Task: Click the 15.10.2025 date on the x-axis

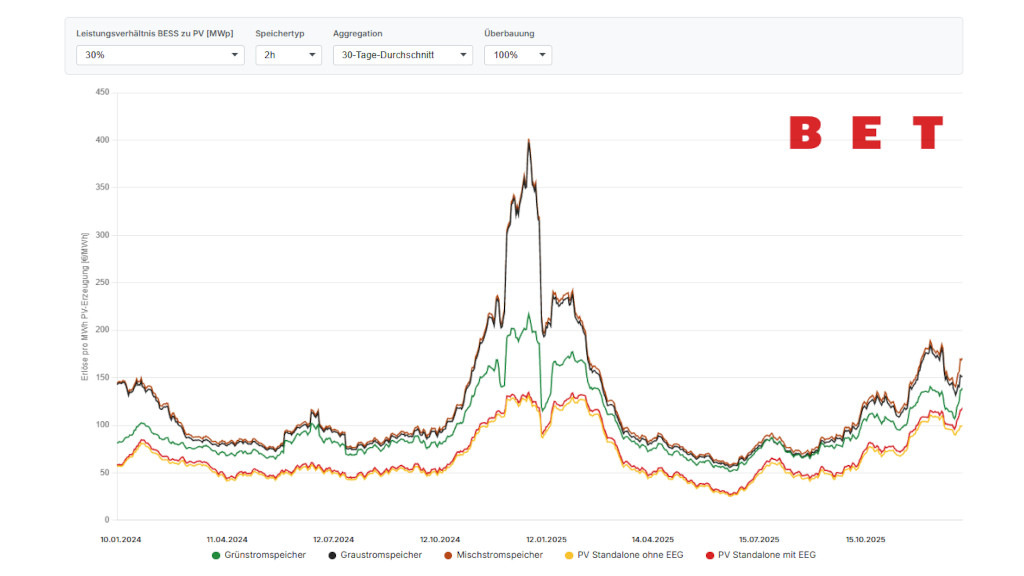Action: click(x=866, y=538)
